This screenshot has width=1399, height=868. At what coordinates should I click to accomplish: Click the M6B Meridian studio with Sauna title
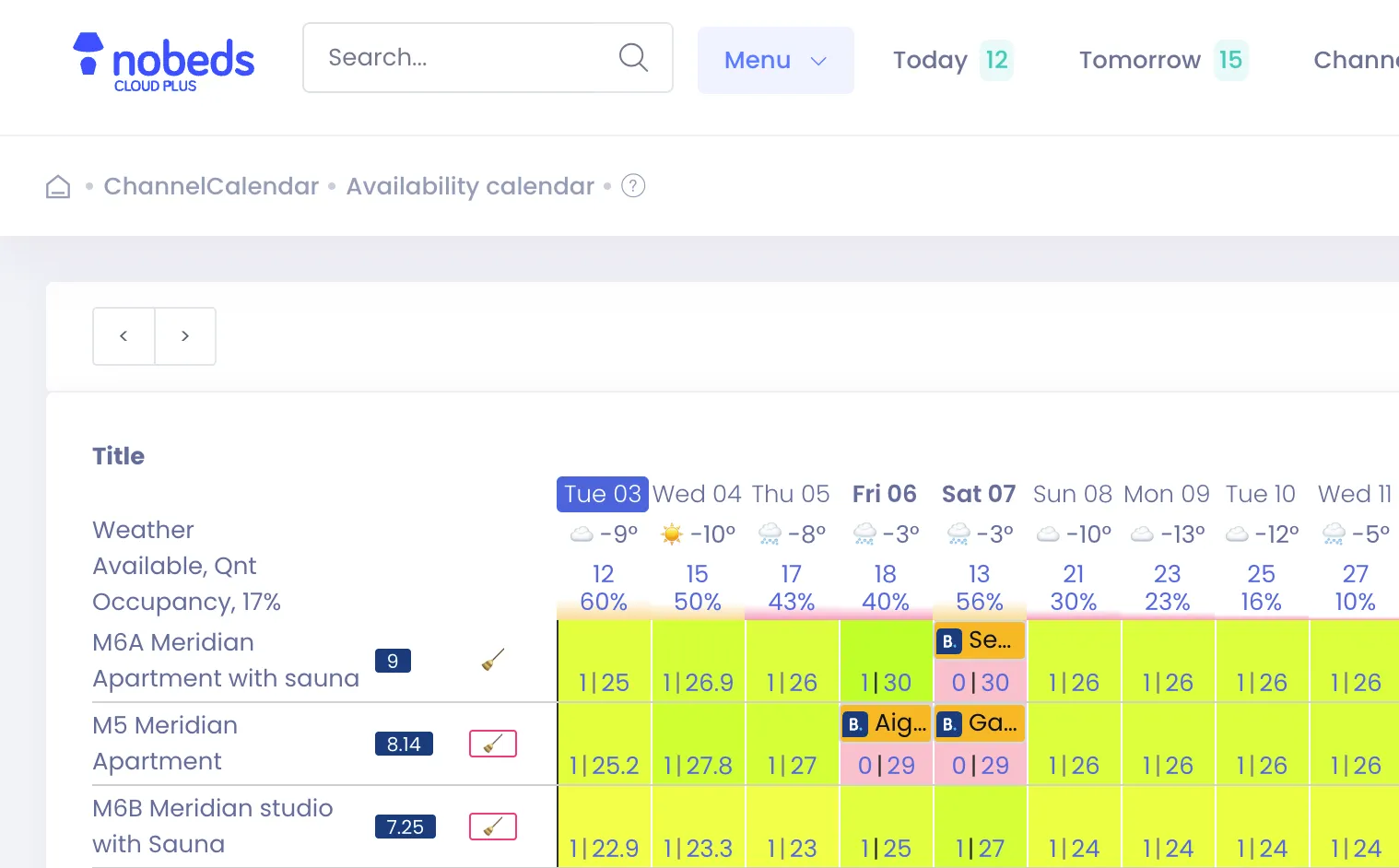tap(213, 827)
